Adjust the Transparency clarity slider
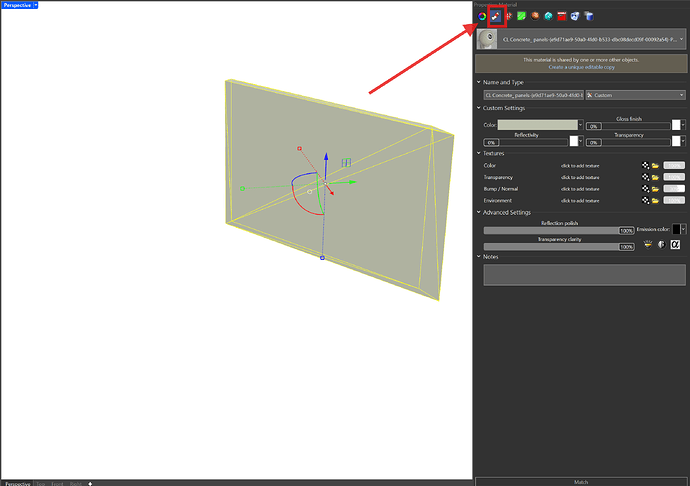This screenshot has width=690, height=486. (559, 247)
